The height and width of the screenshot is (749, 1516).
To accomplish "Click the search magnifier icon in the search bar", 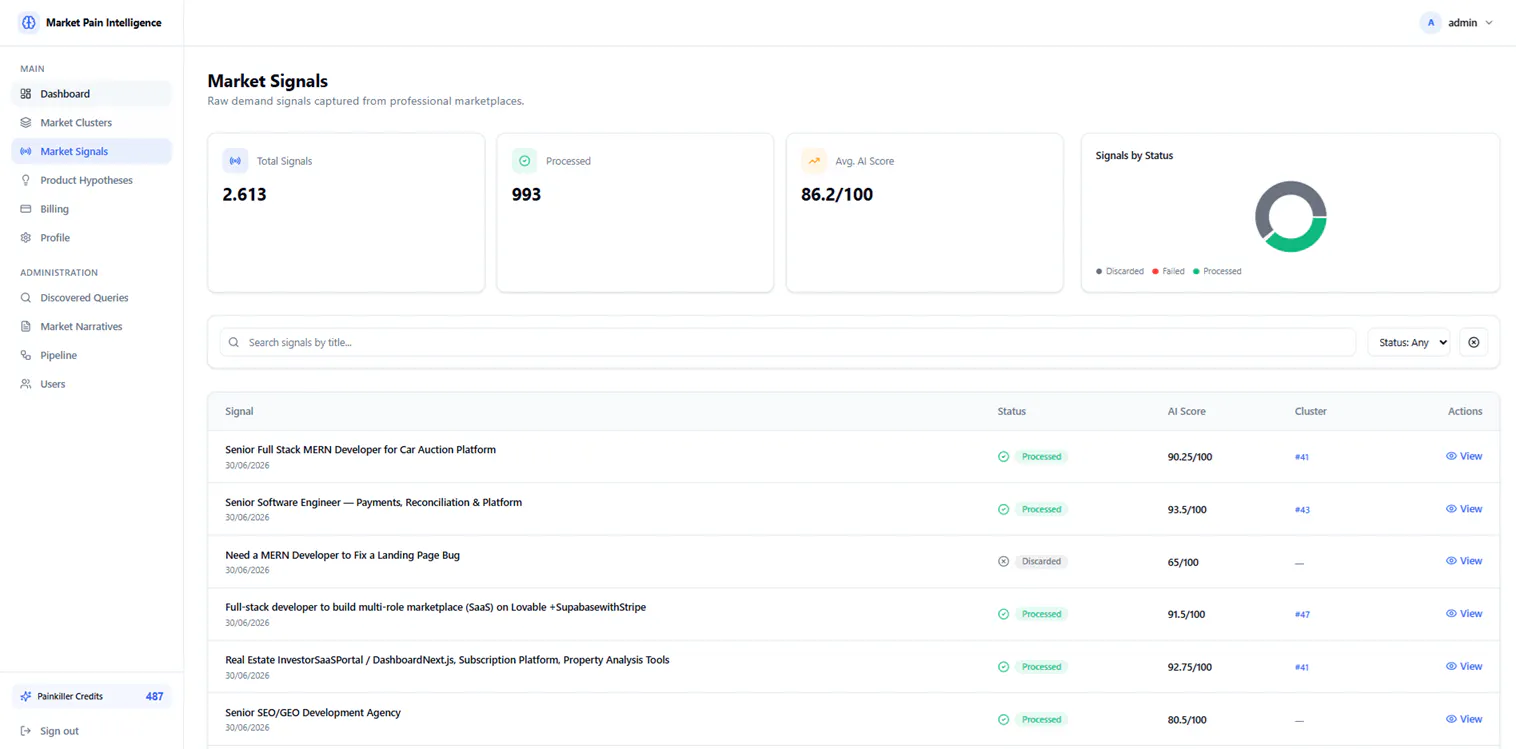I will click(234, 342).
